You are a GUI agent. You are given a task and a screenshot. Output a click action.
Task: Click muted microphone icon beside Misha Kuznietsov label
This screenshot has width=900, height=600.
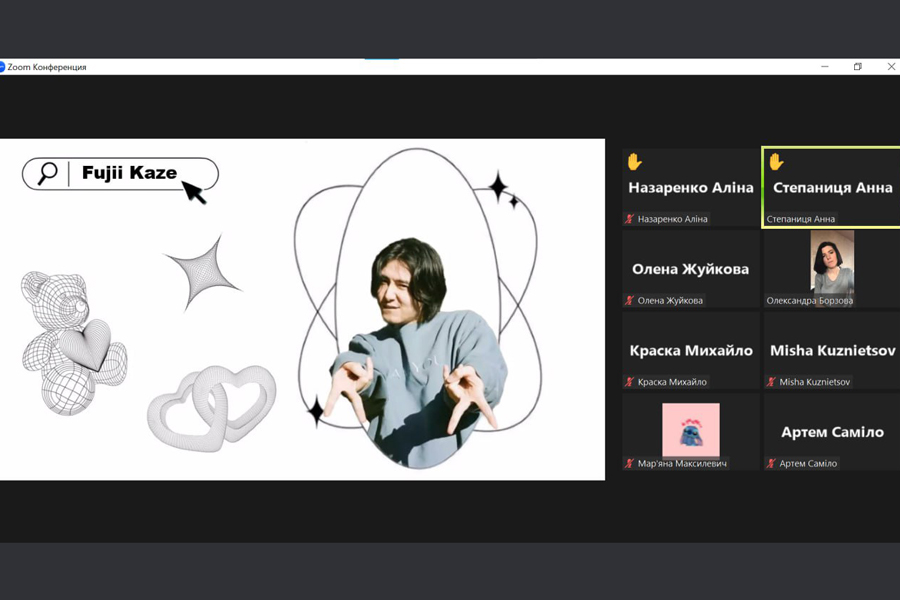click(771, 382)
